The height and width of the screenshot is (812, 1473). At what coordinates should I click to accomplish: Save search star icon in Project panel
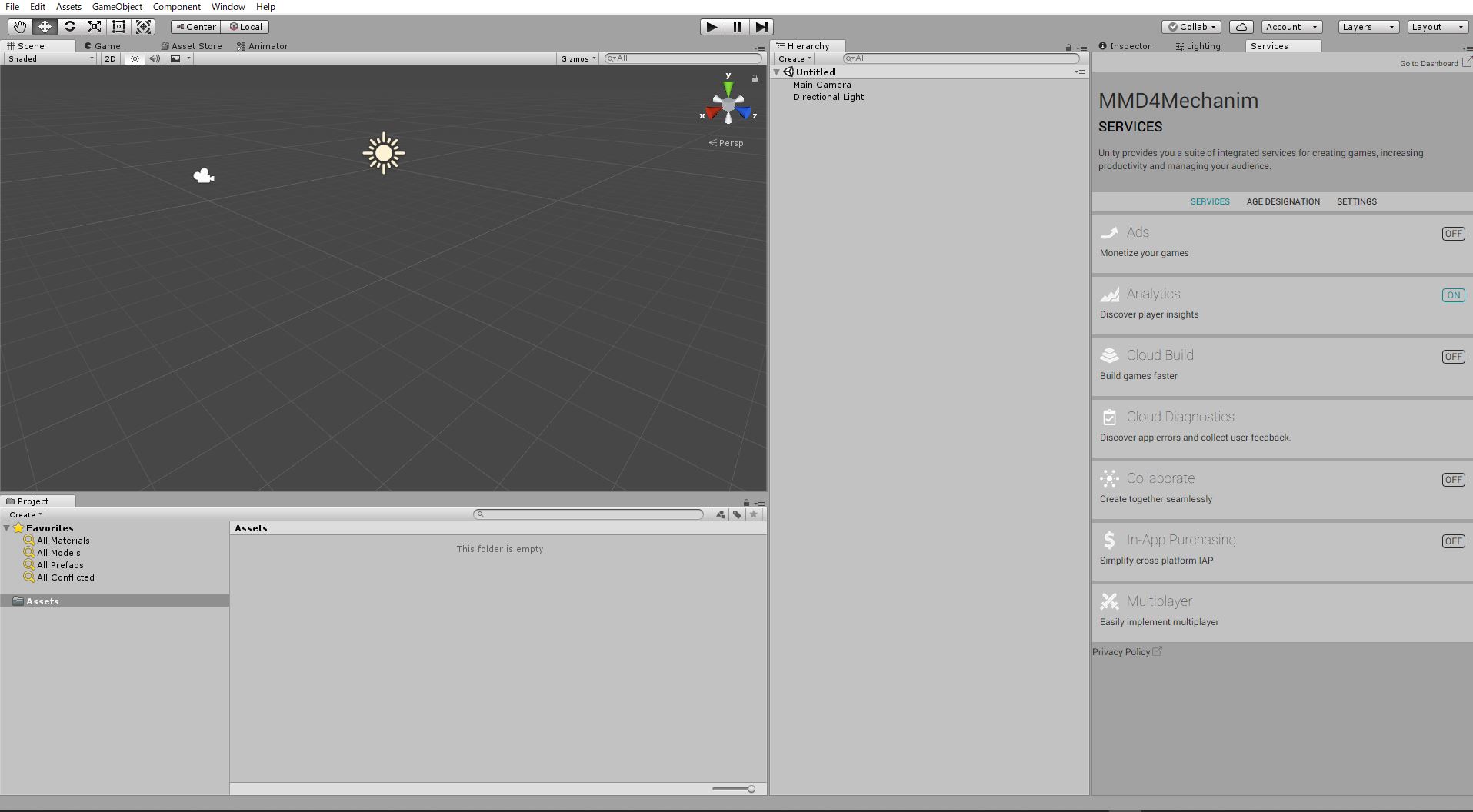point(754,514)
